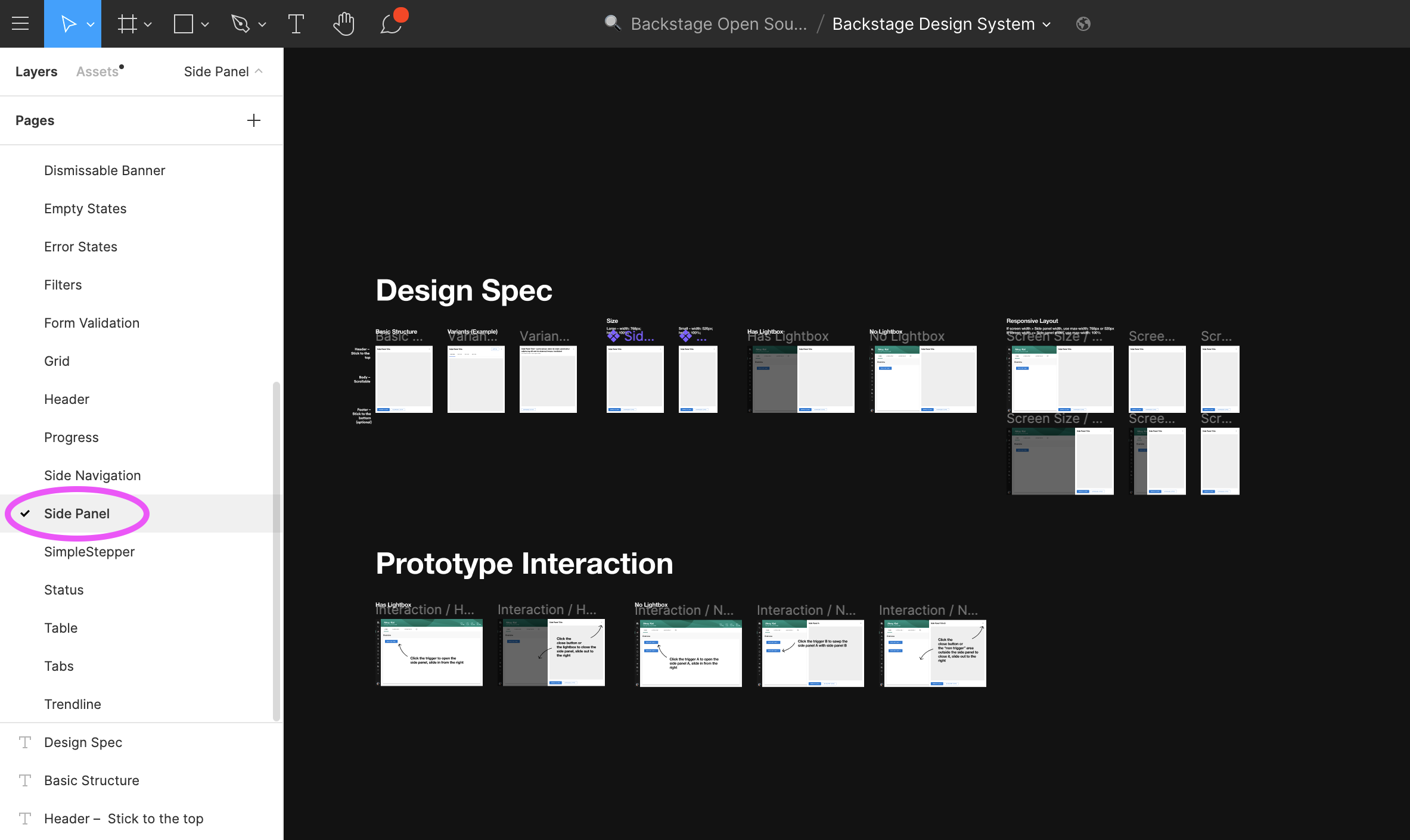Collapse the Side Panel page header
Viewport: 1410px width, 840px height.
click(259, 71)
